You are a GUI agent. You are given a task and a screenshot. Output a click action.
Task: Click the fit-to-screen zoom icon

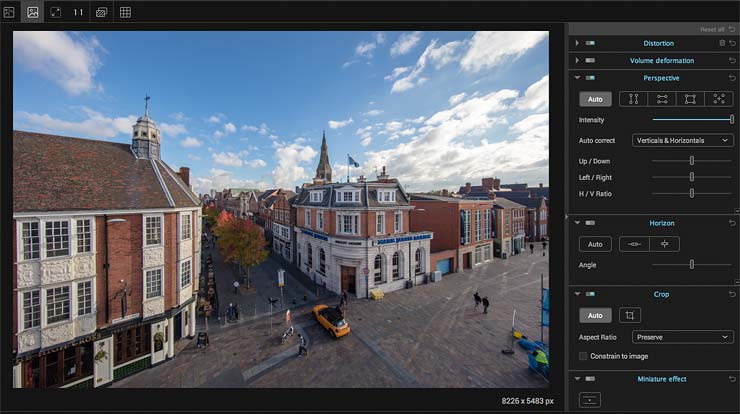(x=56, y=12)
